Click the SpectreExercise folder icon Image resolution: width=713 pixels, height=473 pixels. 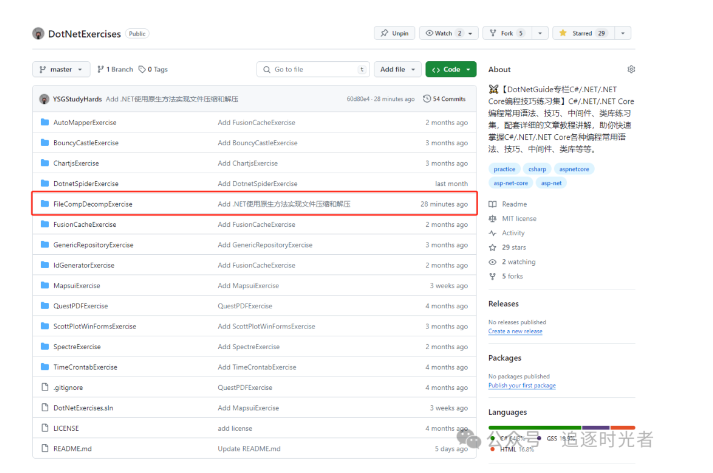click(x=45, y=347)
